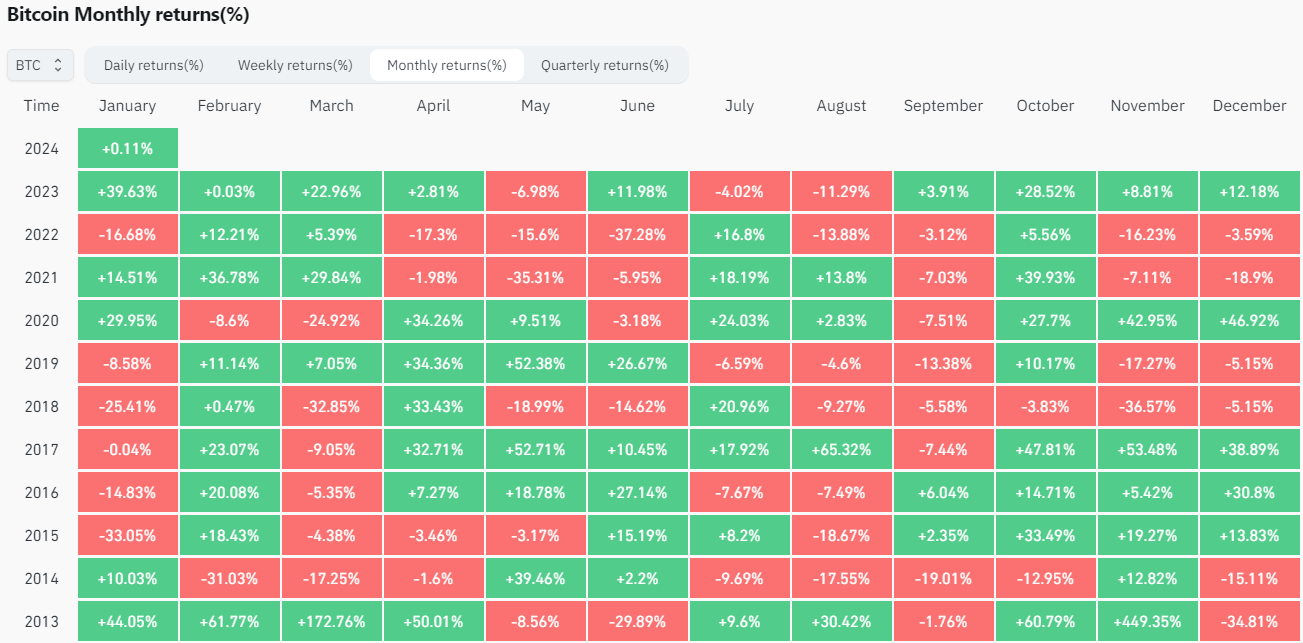Click the September column header
The width and height of the screenshot is (1303, 643).
(943, 105)
